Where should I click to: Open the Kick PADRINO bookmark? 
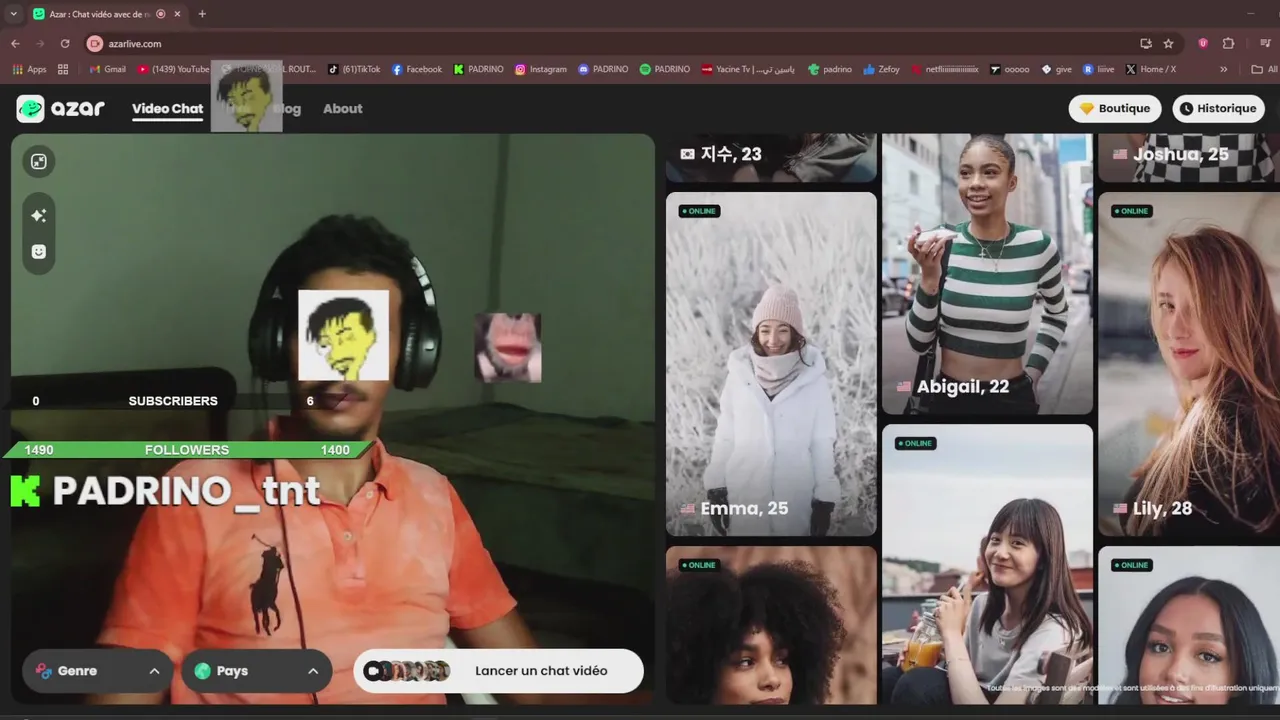[x=479, y=69]
